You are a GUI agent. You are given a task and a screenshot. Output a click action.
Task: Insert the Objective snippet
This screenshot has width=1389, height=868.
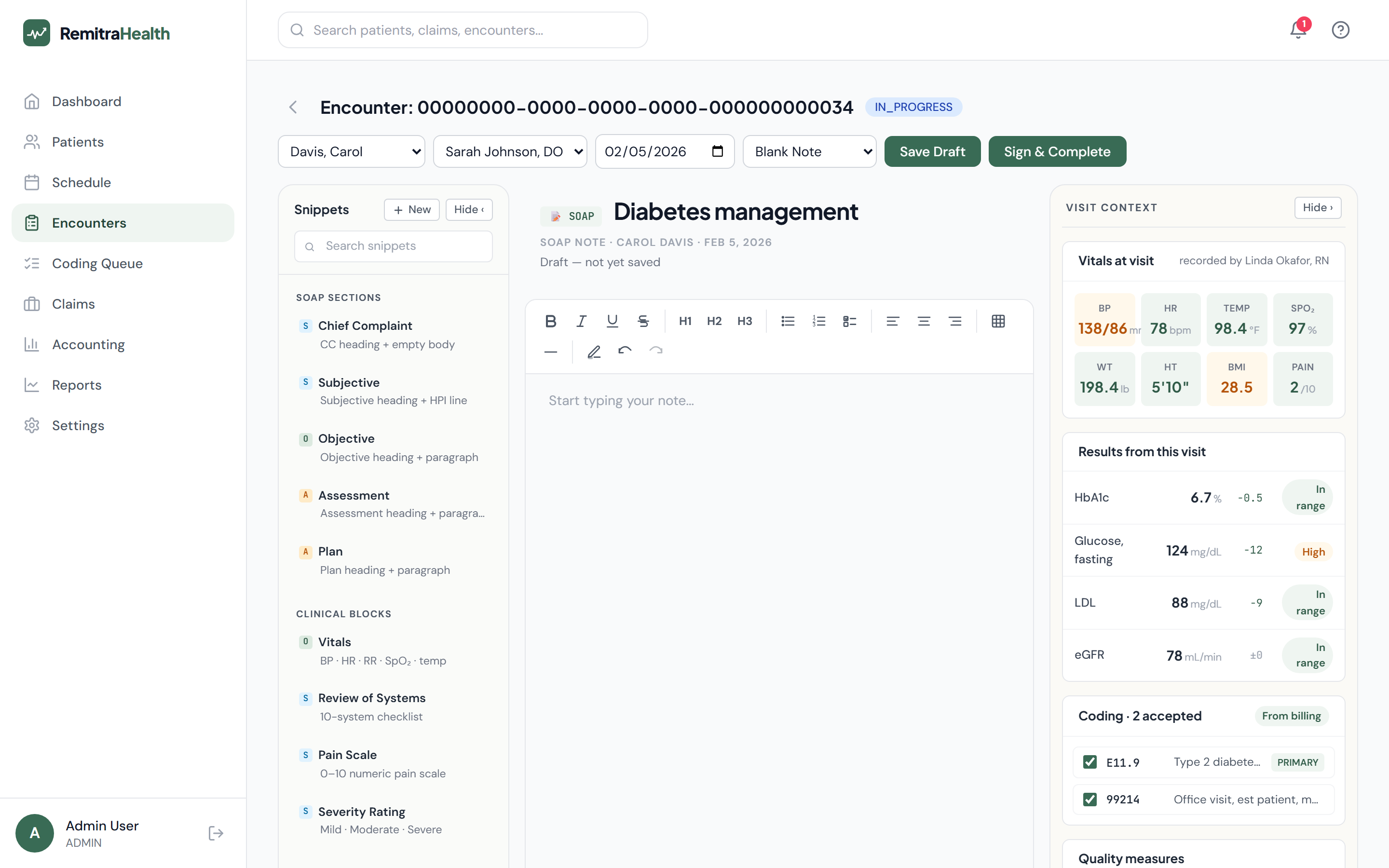pos(393,448)
